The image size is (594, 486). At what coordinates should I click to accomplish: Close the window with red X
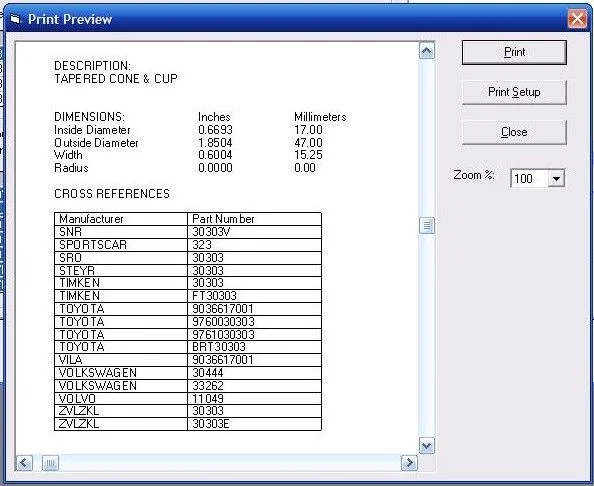pyautogui.click(x=577, y=19)
